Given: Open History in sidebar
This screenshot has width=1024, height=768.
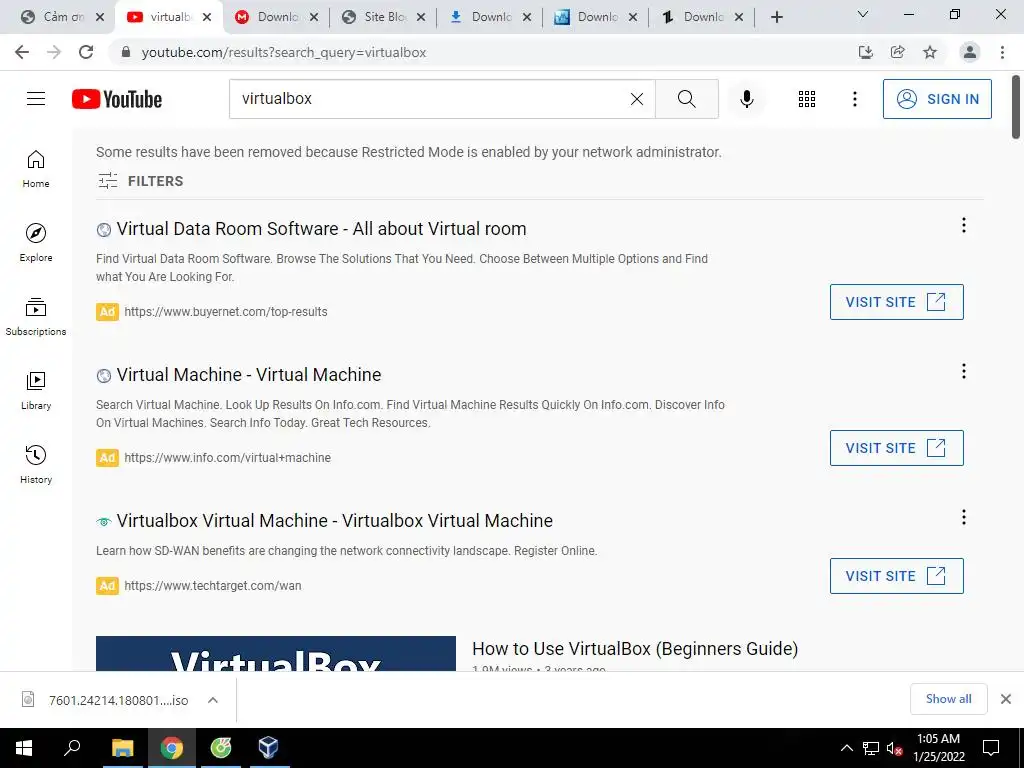Looking at the screenshot, I should pyautogui.click(x=36, y=464).
